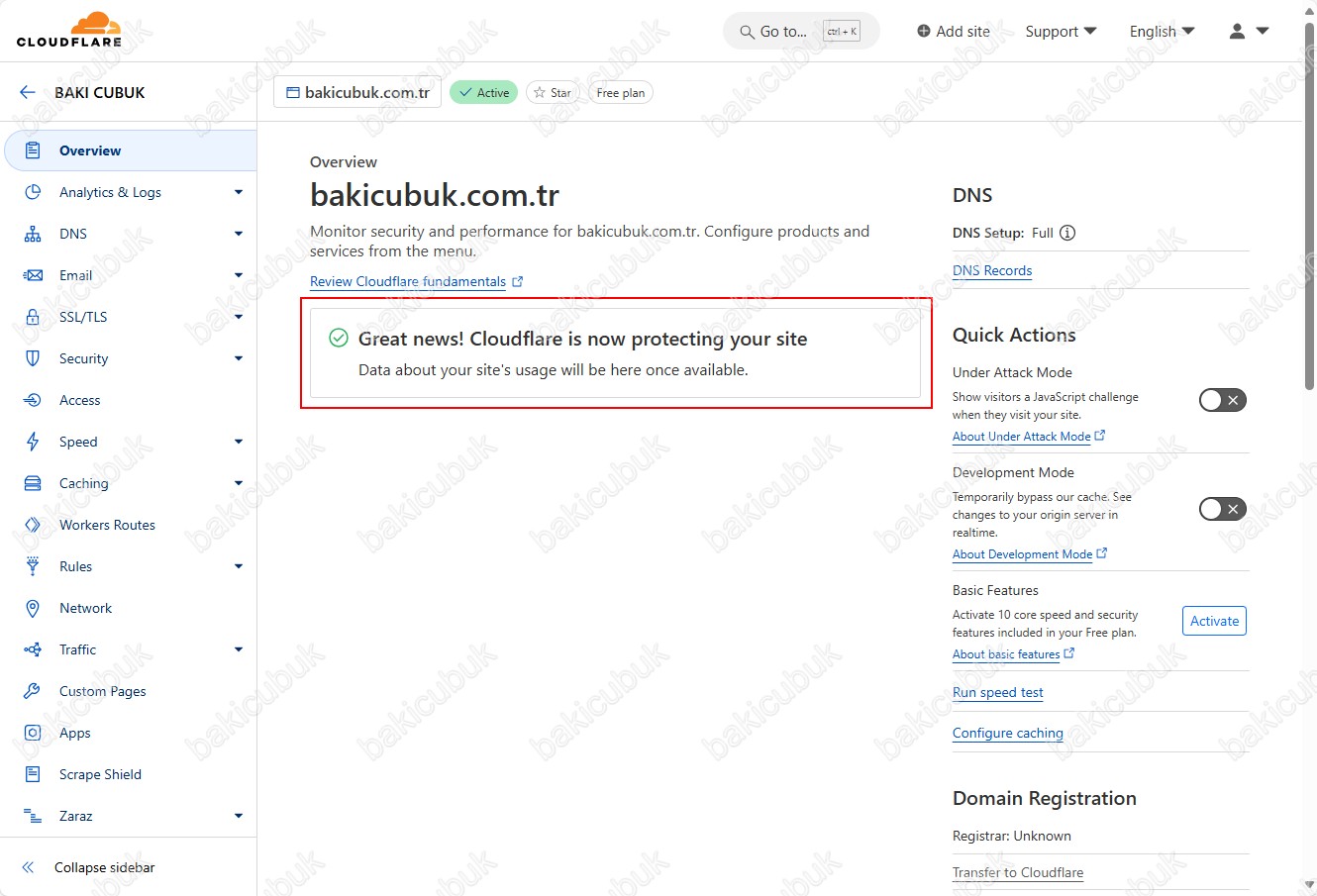
Task: Star the bakicubuk.com.tr site
Action: tap(553, 92)
